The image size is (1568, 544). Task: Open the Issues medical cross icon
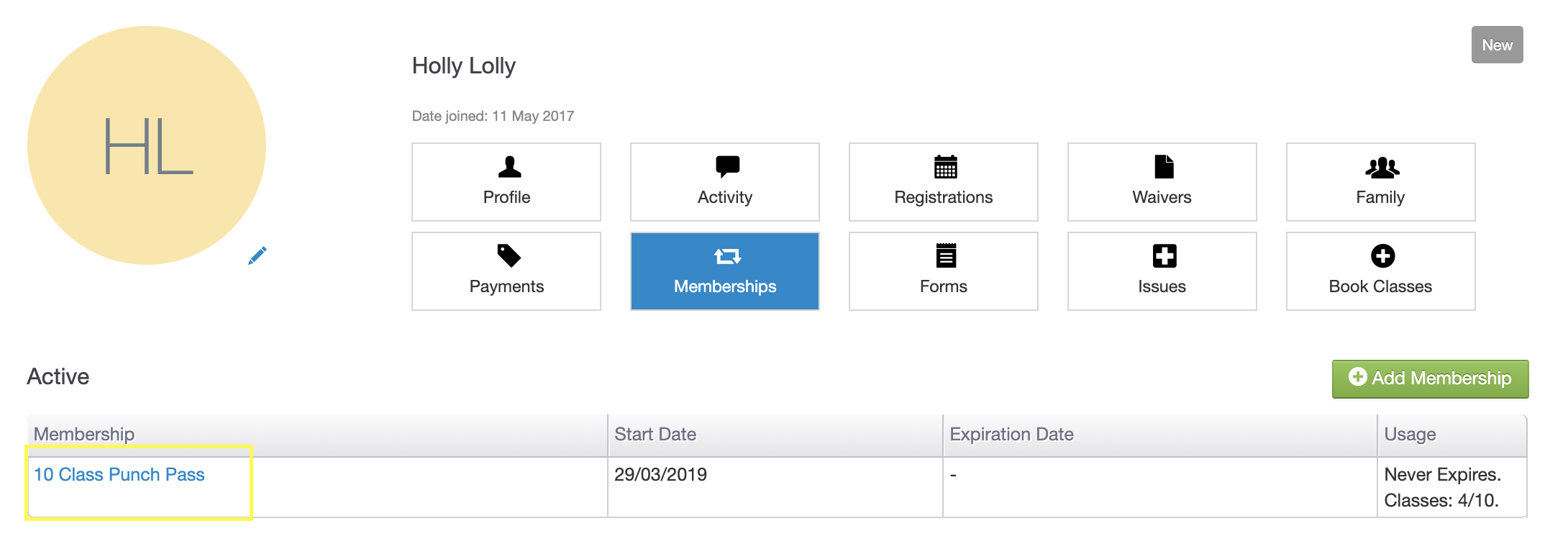click(1164, 256)
